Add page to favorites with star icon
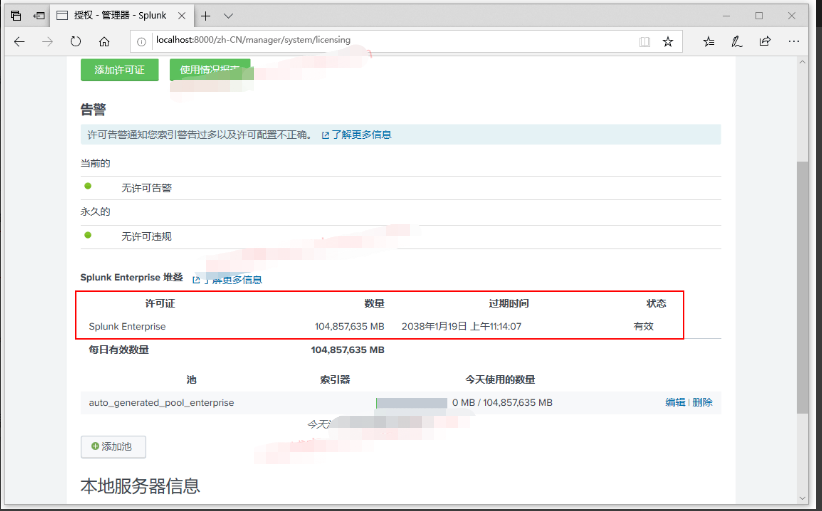The height and width of the screenshot is (511, 822). [668, 42]
